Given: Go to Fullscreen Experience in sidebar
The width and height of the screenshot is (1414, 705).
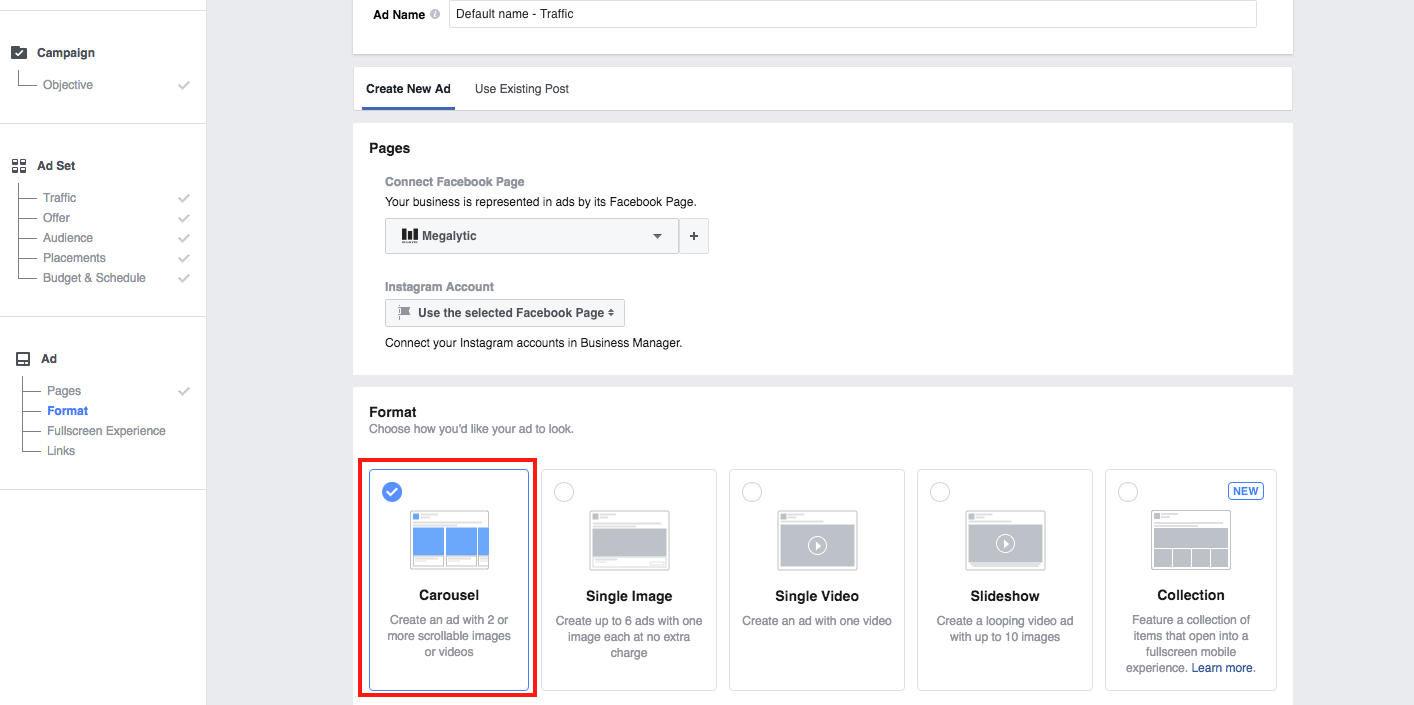Looking at the screenshot, I should [x=106, y=431].
